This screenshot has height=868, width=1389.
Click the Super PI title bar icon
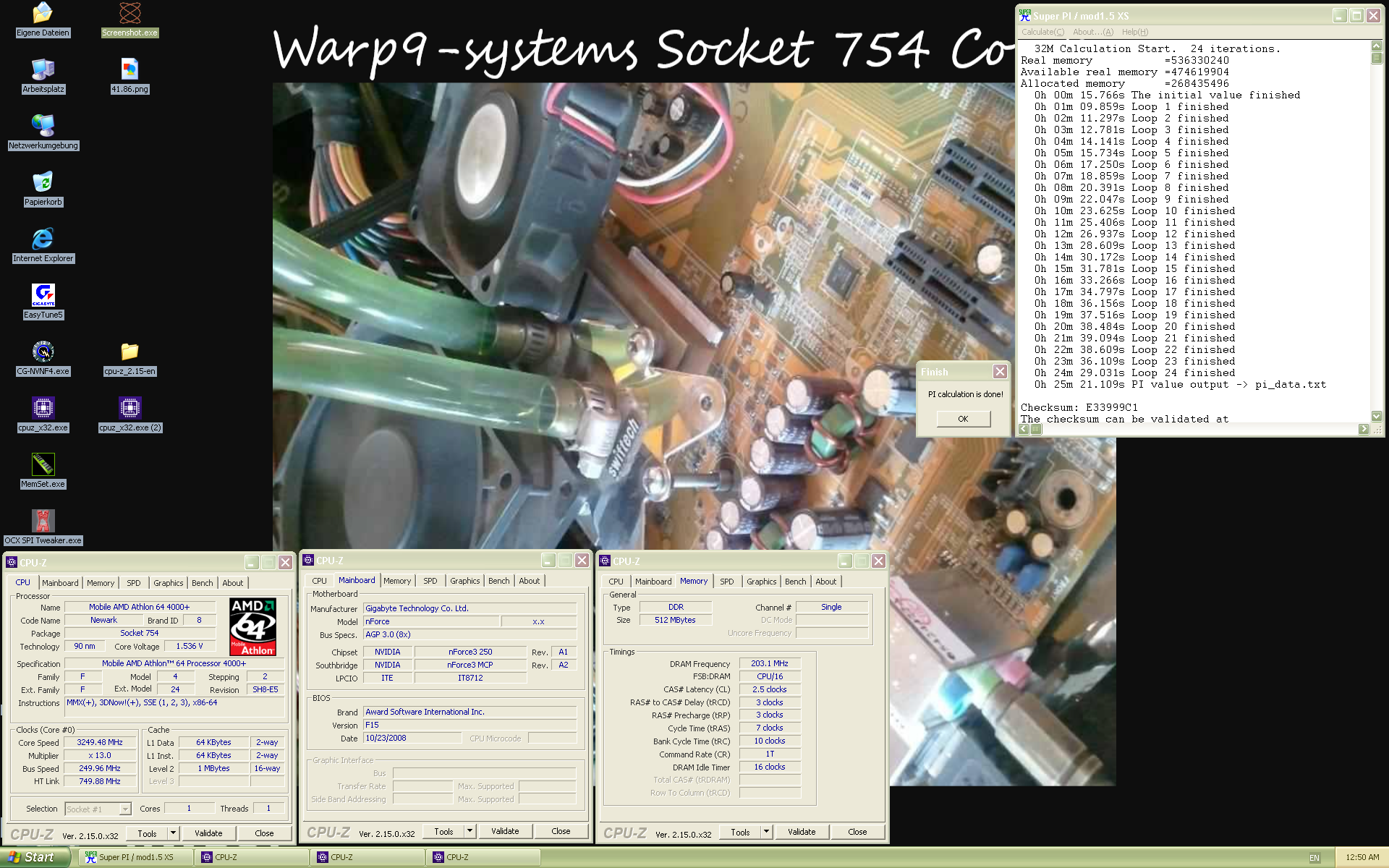(1024, 15)
